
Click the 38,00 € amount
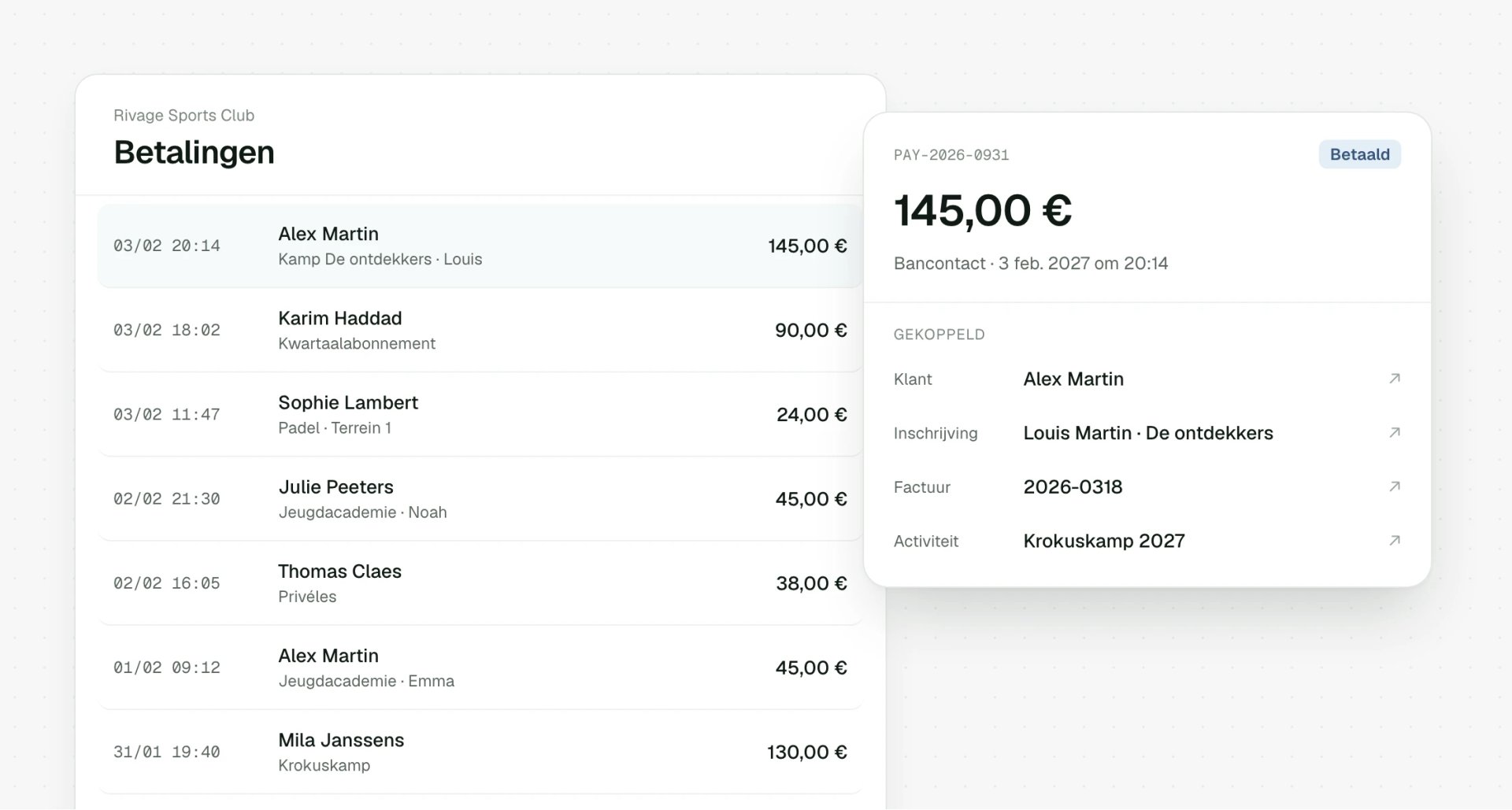point(811,583)
